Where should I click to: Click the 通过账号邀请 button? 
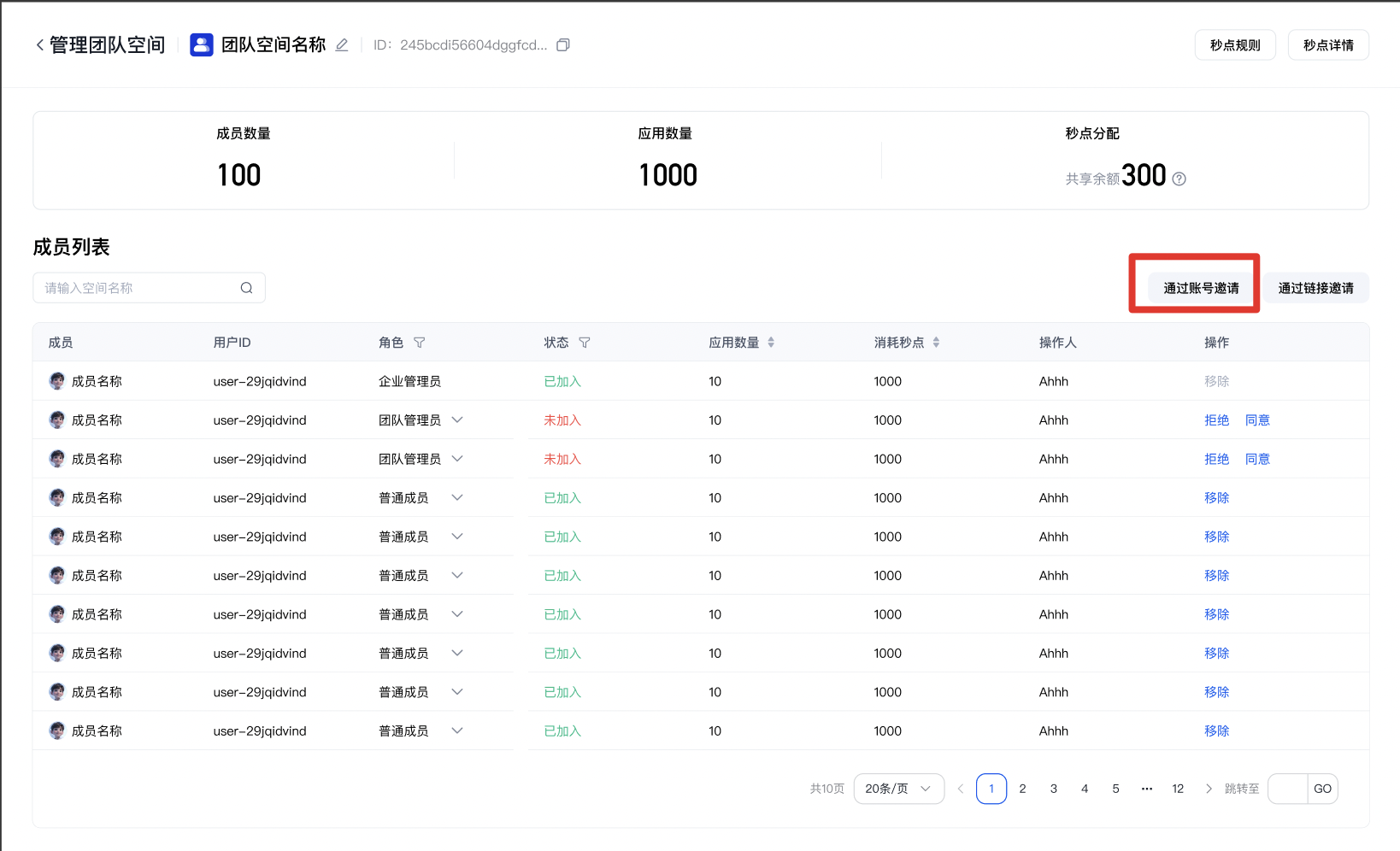1200,288
